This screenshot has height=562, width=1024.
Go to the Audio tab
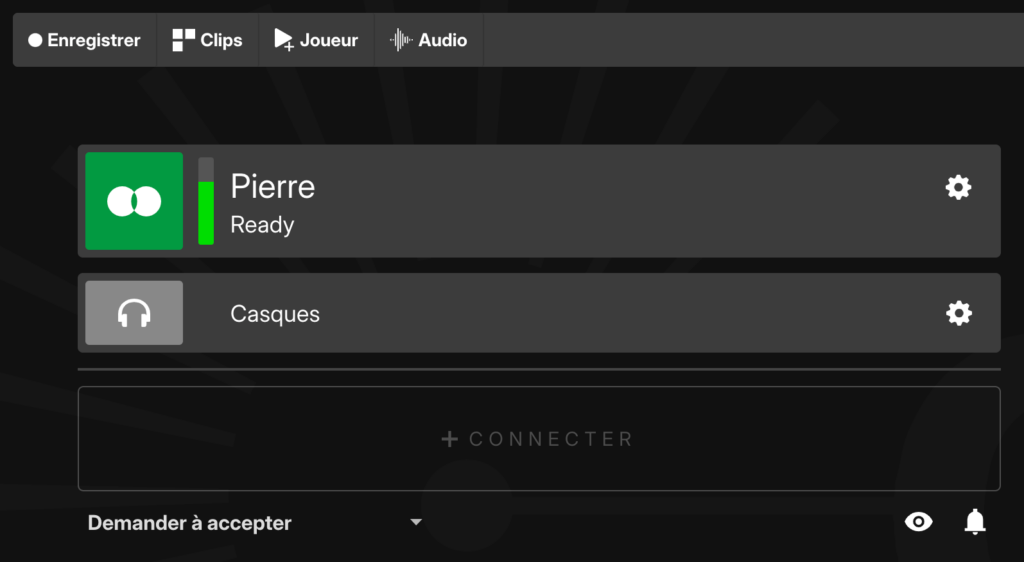click(428, 40)
